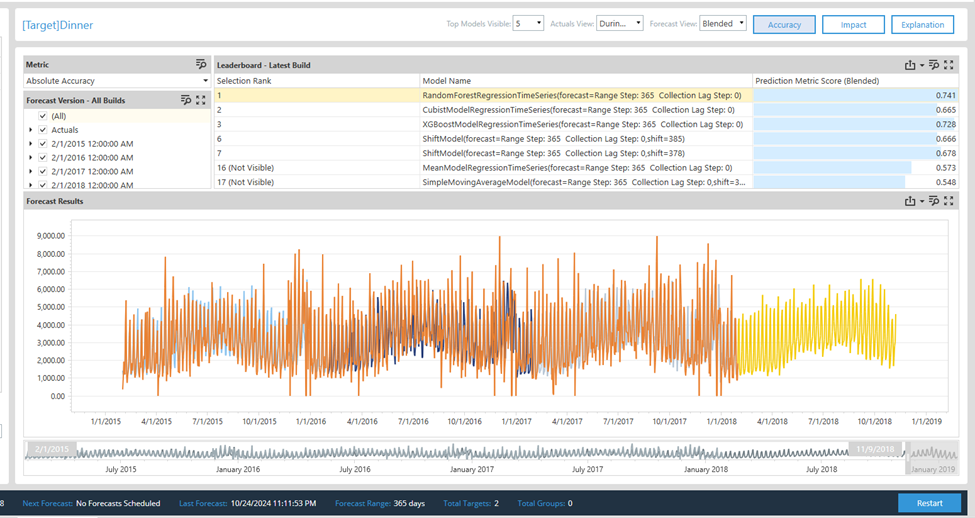The image size is (975, 518).
Task: Click search icon in Metric panel header
Action: point(200,64)
